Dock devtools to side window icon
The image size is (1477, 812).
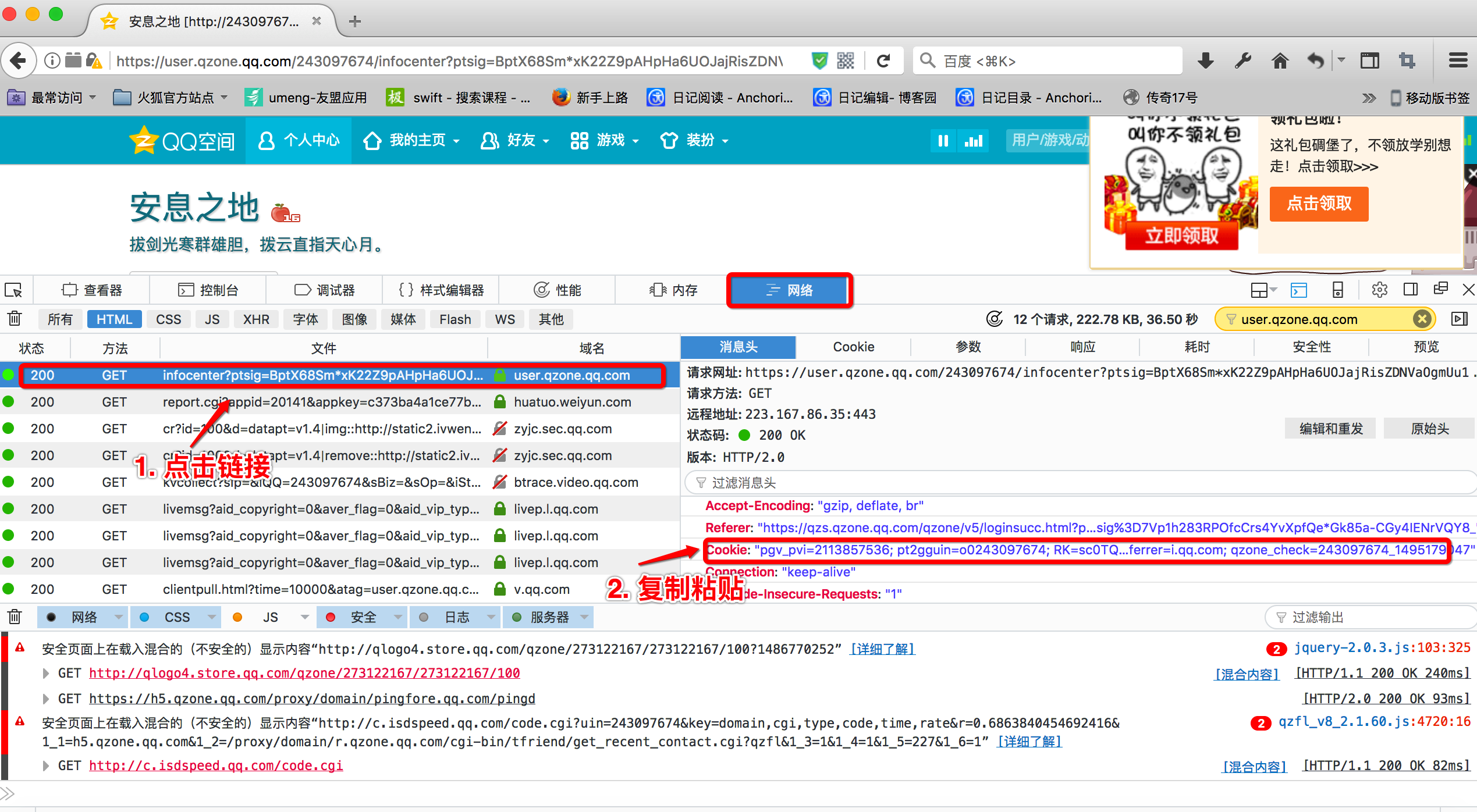(1410, 290)
